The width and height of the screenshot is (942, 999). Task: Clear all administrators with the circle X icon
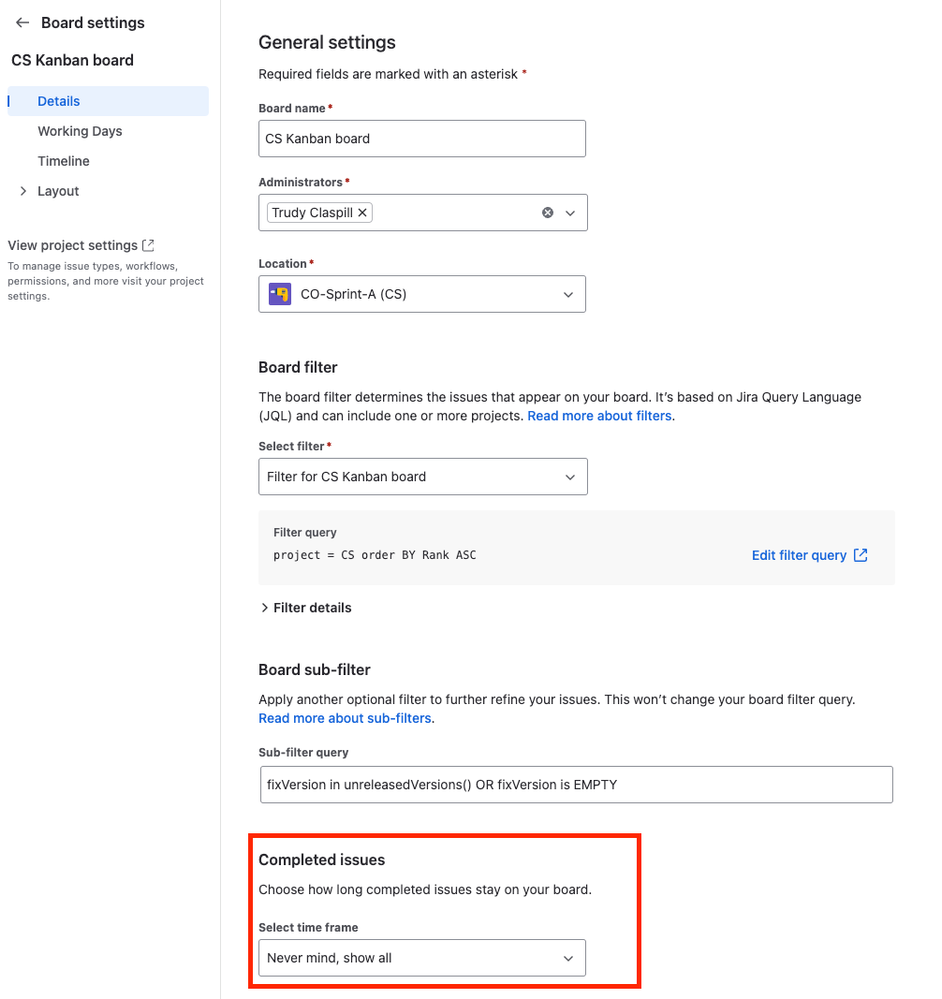pos(547,213)
